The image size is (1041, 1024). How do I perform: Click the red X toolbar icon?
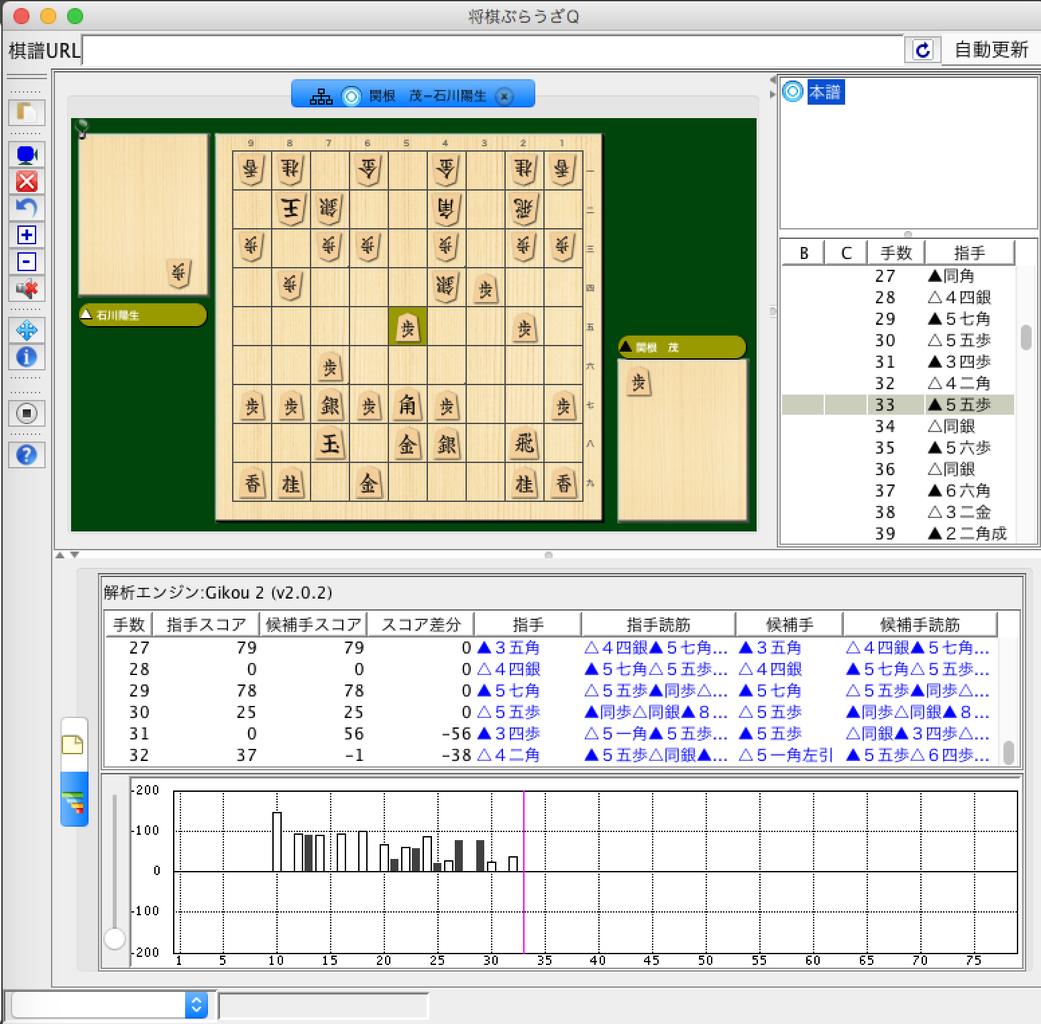27,181
